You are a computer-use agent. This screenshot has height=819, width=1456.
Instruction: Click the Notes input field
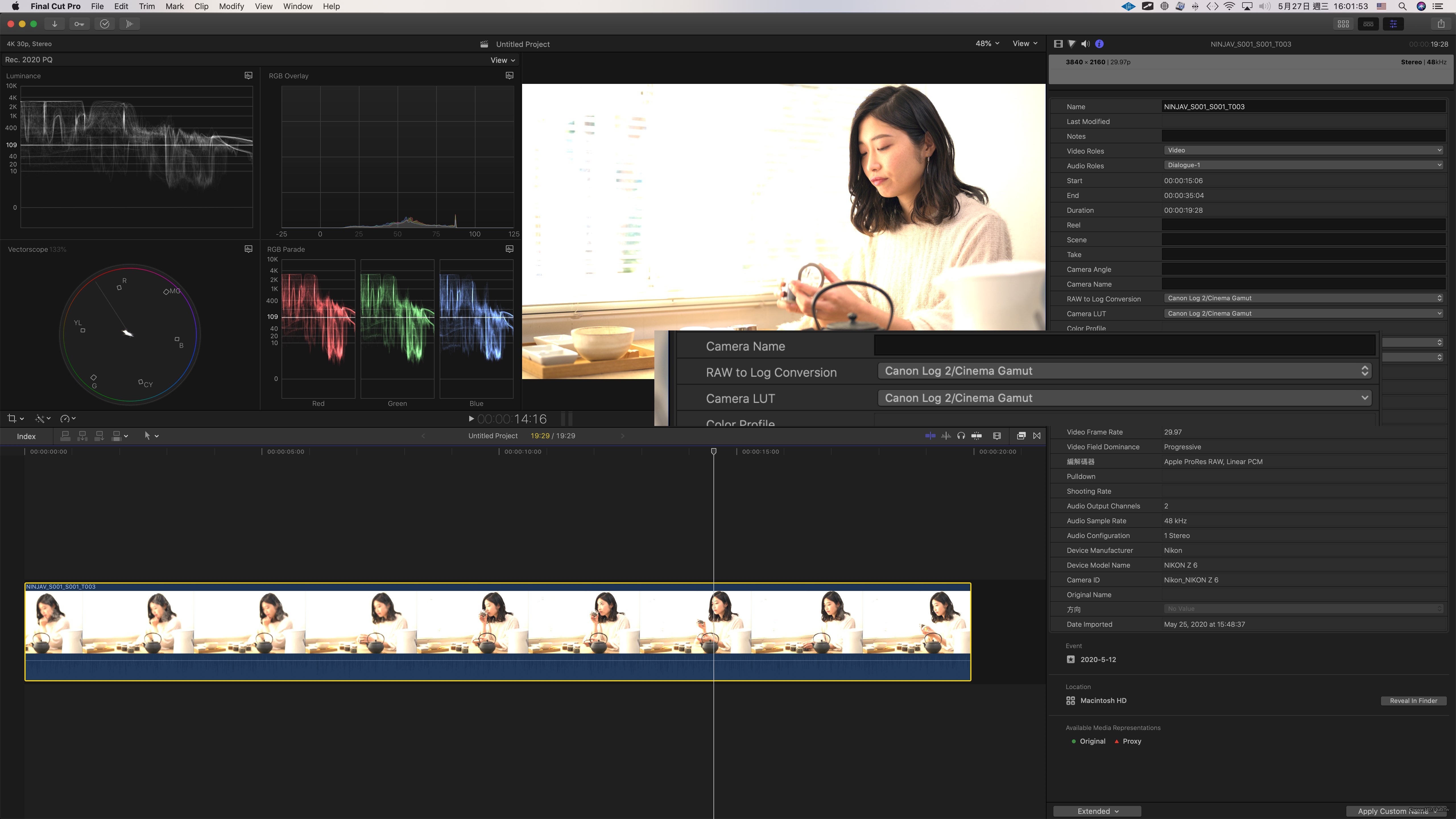pyautogui.click(x=1303, y=136)
